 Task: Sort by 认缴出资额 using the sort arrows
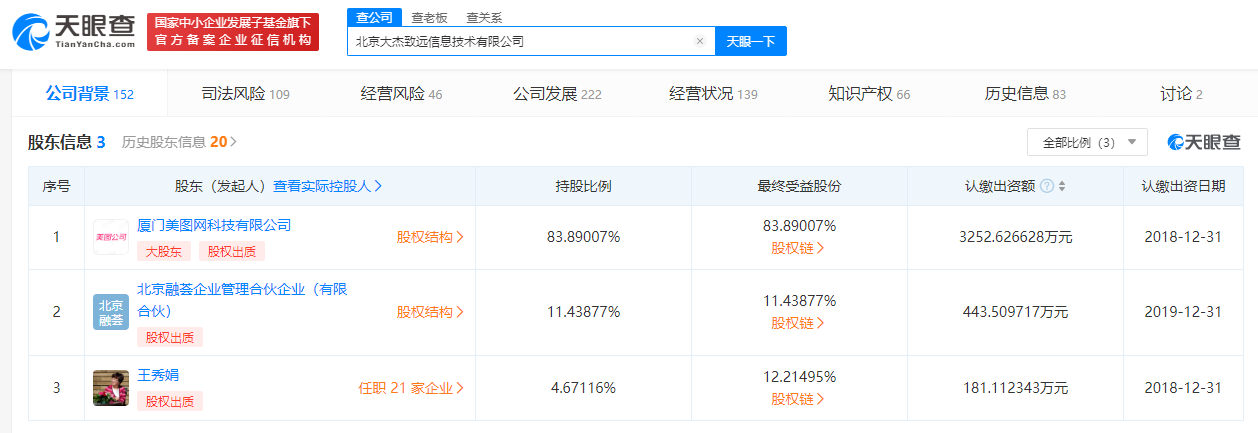point(1062,186)
